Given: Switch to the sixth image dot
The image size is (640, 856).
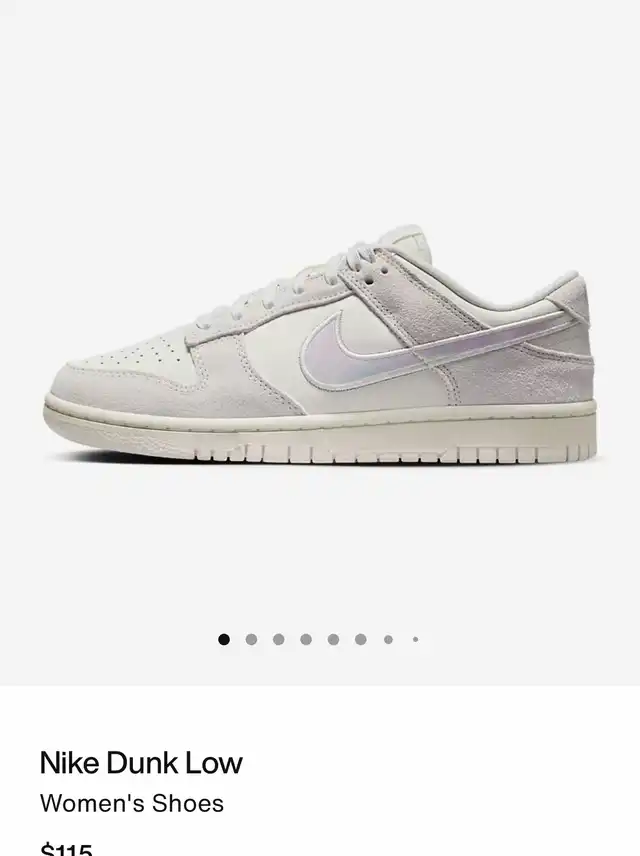Looking at the screenshot, I should (360, 639).
